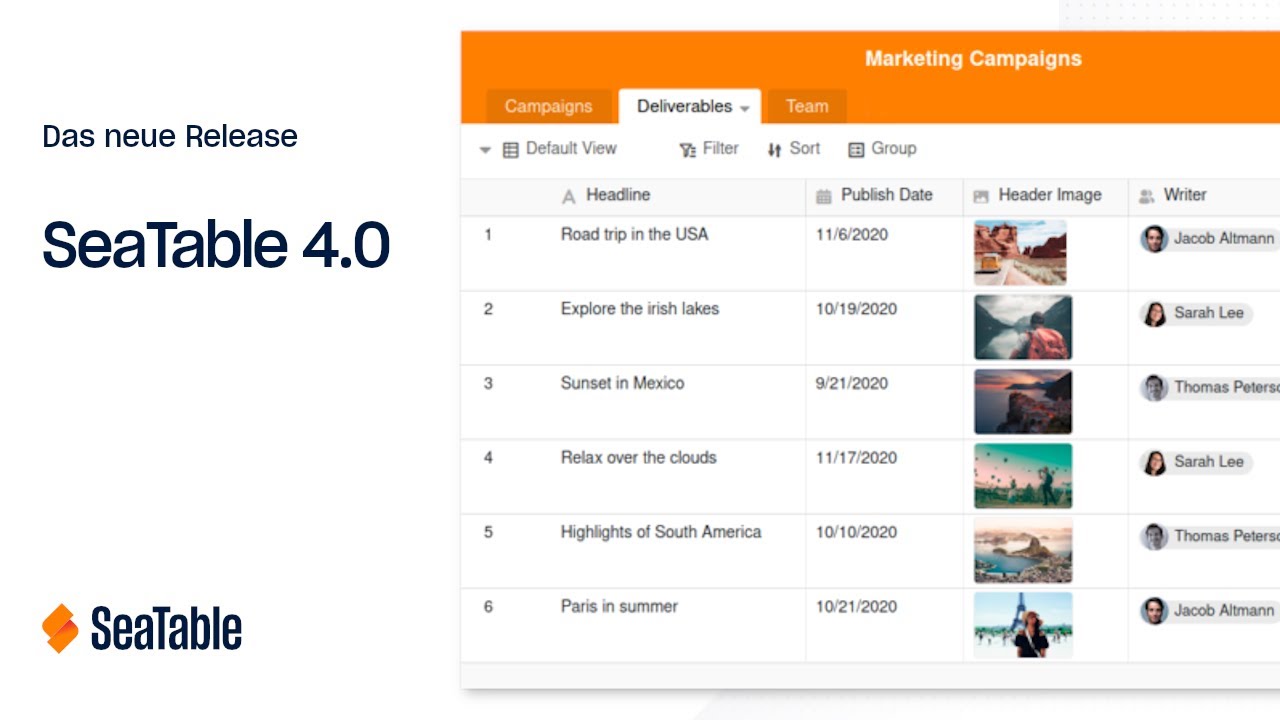1280x720 pixels.
Task: Click the SeaTable logo at the bottom left
Action: 142,629
